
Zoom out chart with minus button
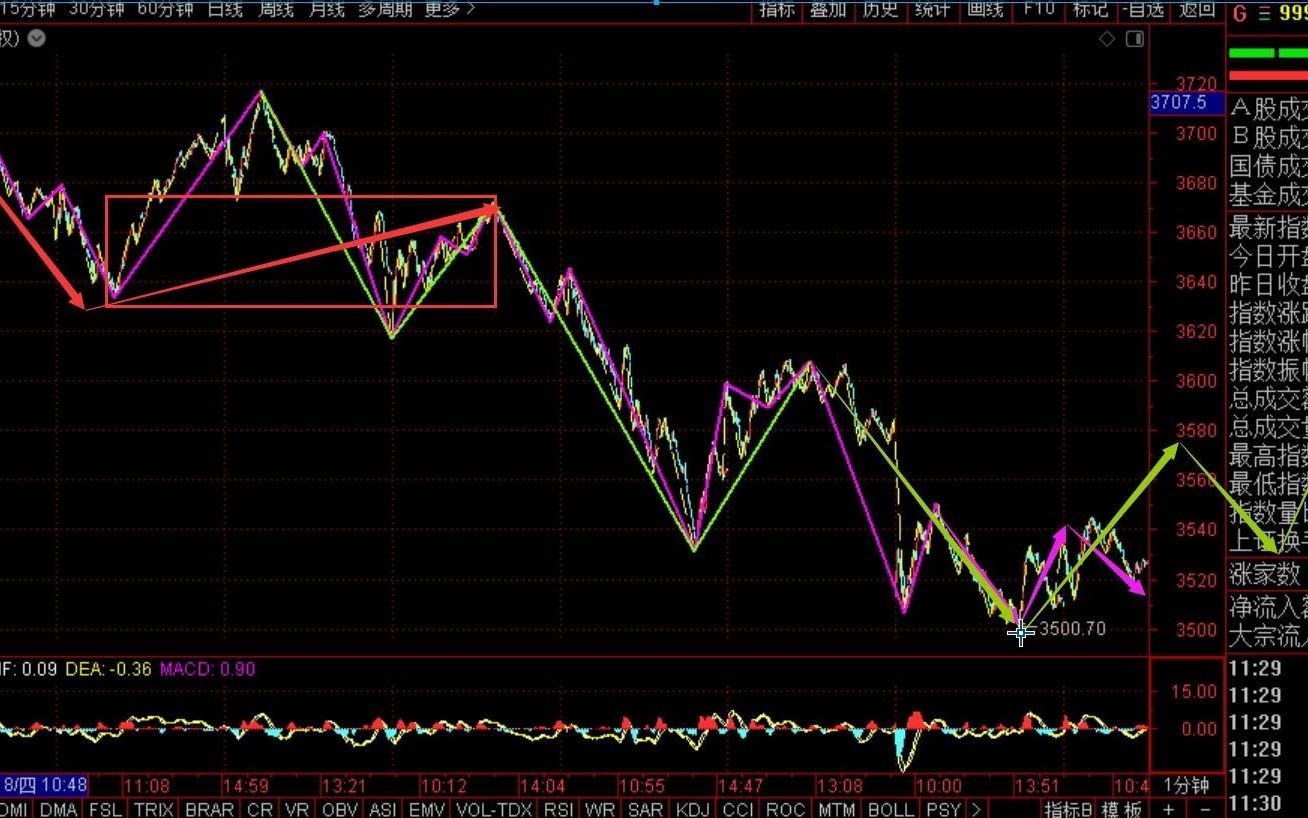coord(1206,808)
